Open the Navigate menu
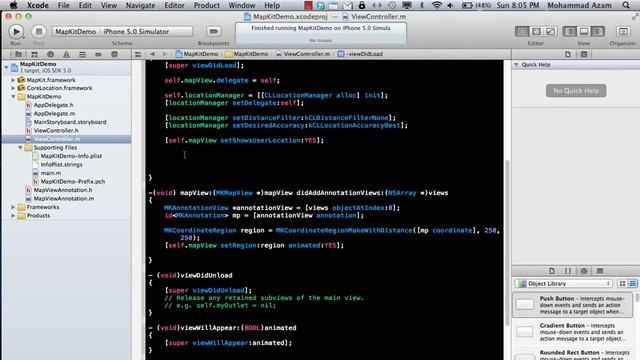The image size is (640, 360). tap(140, 5)
